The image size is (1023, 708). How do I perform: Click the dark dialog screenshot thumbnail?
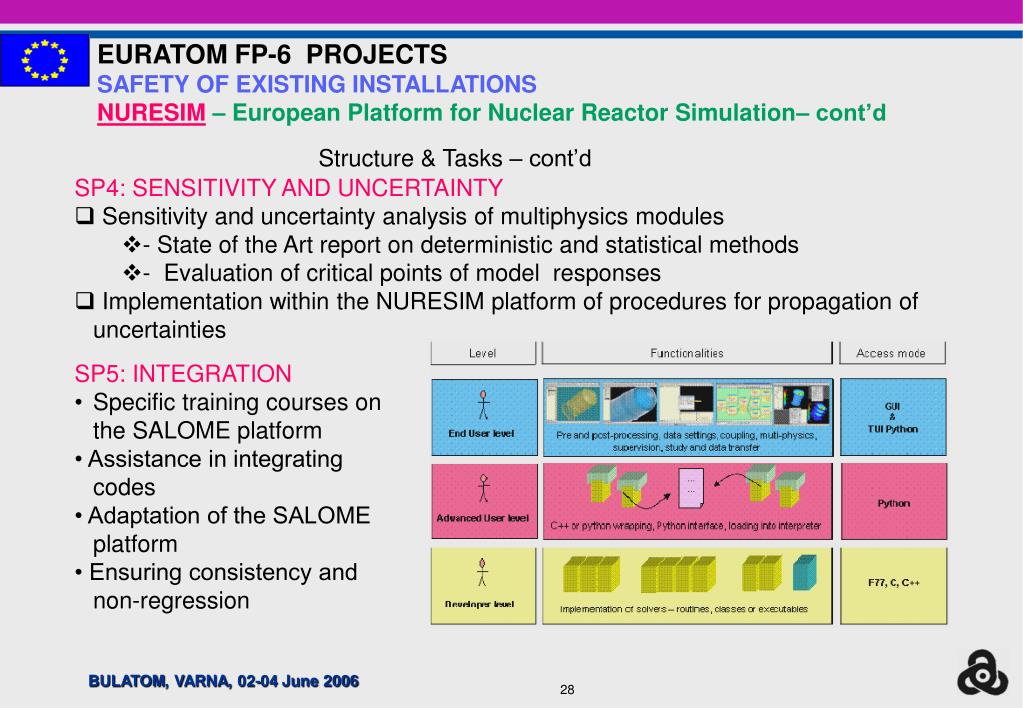(x=688, y=403)
